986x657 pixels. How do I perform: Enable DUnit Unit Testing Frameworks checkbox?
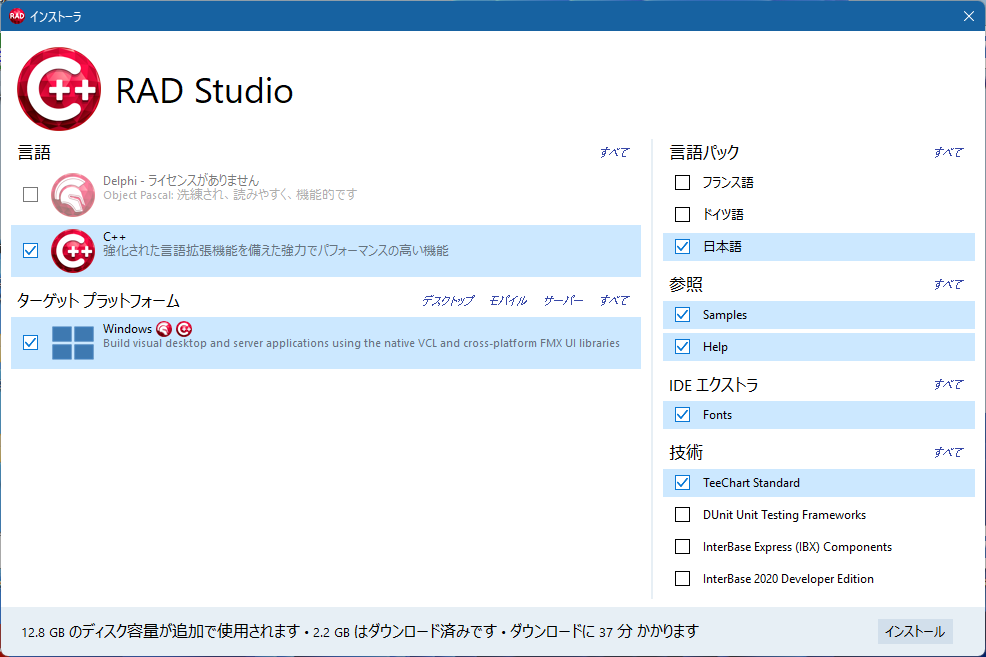coord(682,514)
